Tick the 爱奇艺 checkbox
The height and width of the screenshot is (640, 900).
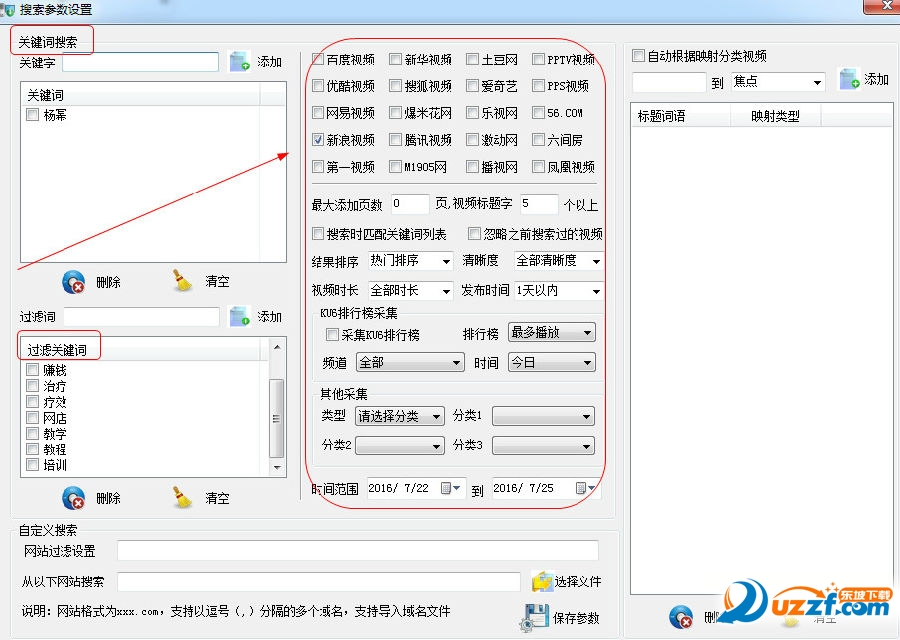pos(472,86)
